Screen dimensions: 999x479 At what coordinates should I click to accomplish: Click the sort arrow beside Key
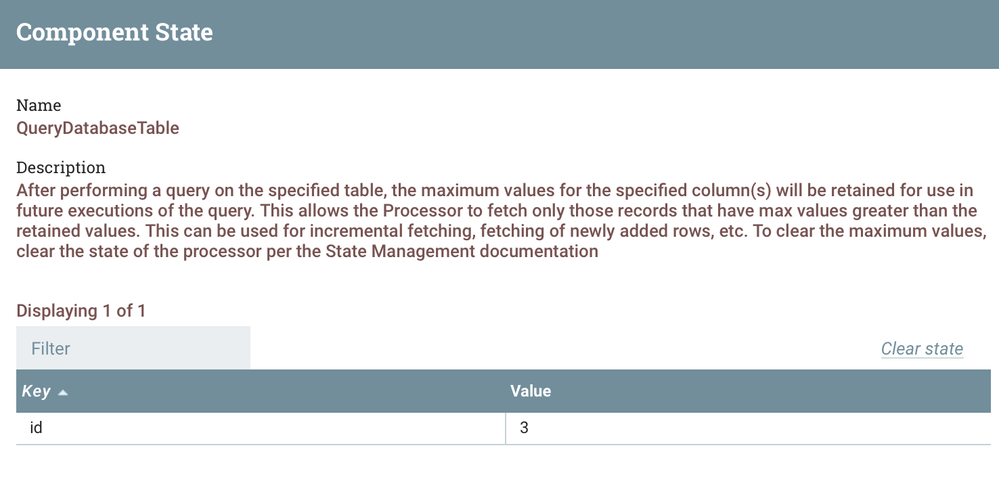coord(64,392)
